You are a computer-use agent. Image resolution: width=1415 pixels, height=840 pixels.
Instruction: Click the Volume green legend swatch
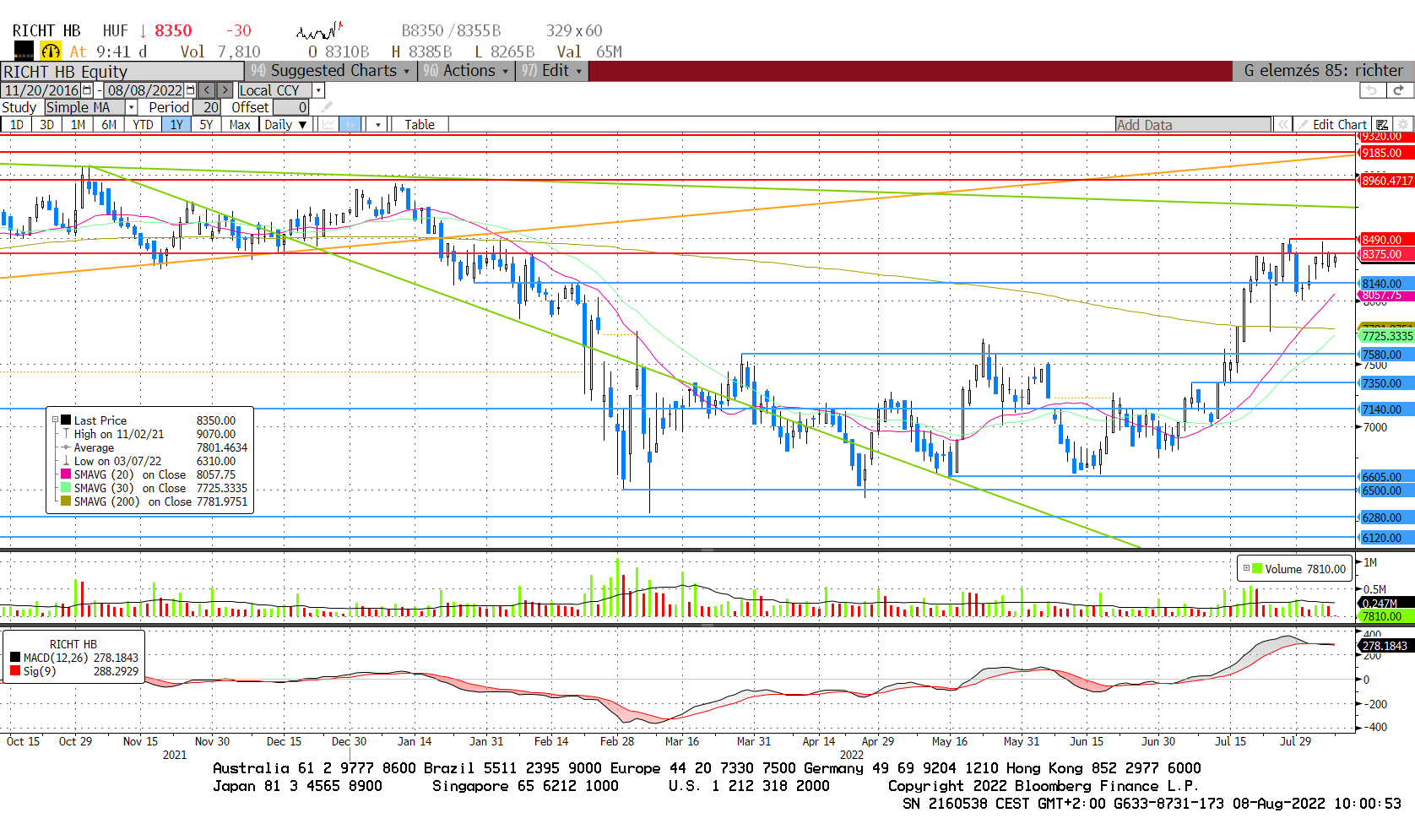pos(1257,568)
